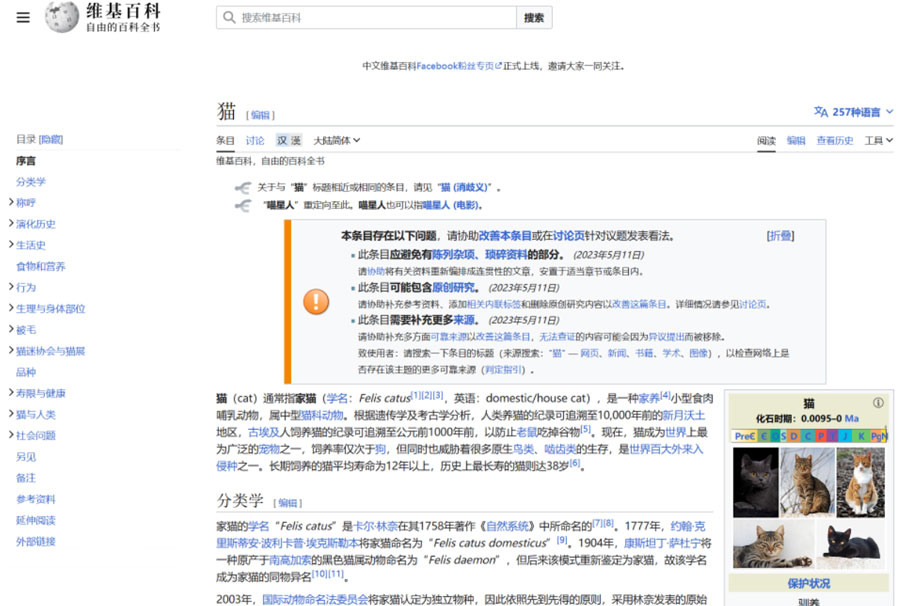Viewport: 900px width, 606px height.
Task: Open the 自然系统 link
Action: pyautogui.click(x=507, y=526)
